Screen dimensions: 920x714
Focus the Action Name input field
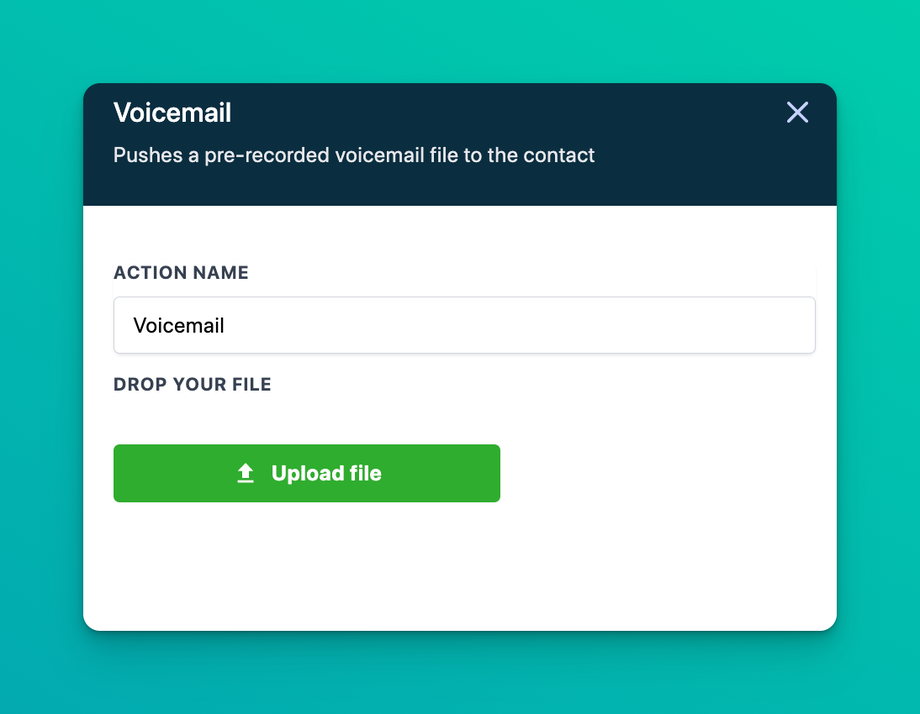coord(464,325)
